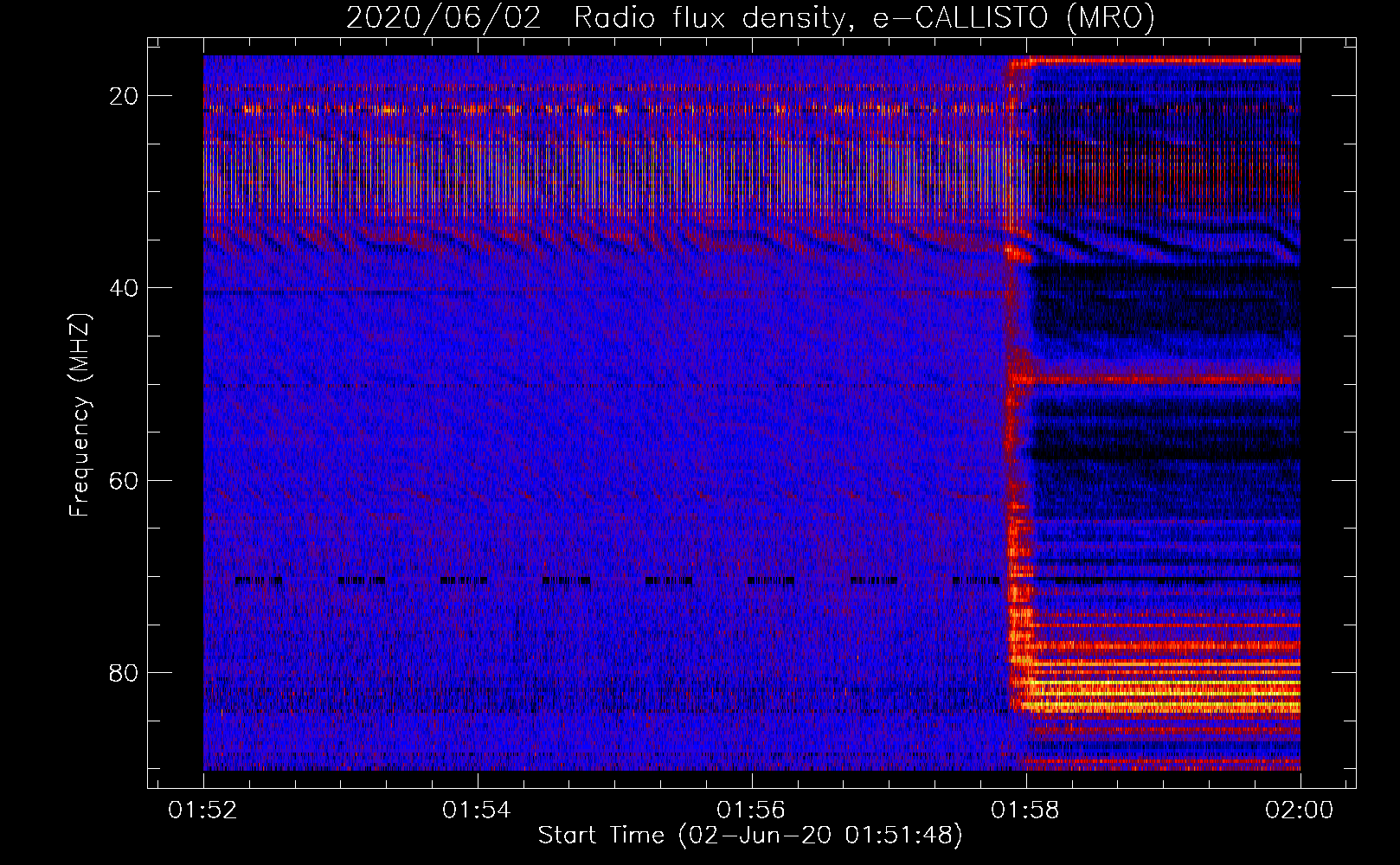Click the '40' frequency tick label
Viewport: 1400px width, 865px height.
point(125,288)
